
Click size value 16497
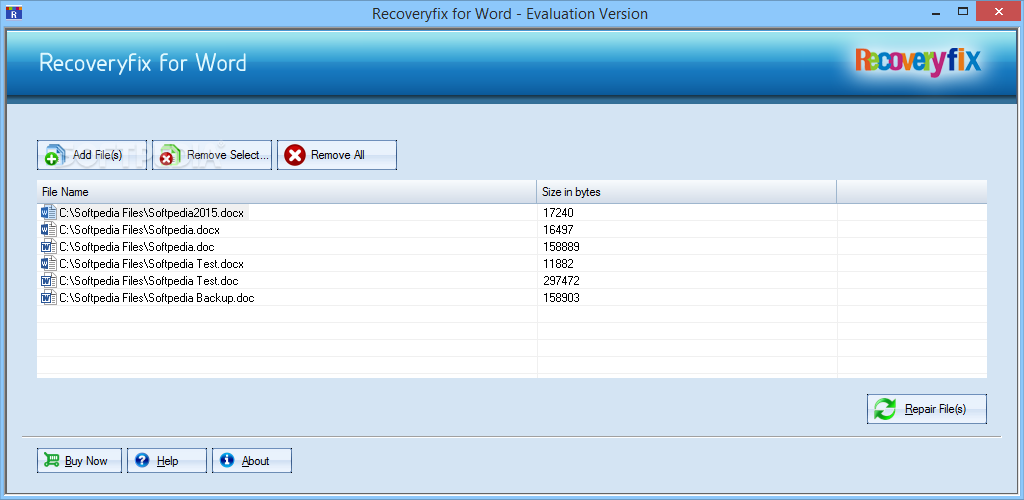point(558,230)
